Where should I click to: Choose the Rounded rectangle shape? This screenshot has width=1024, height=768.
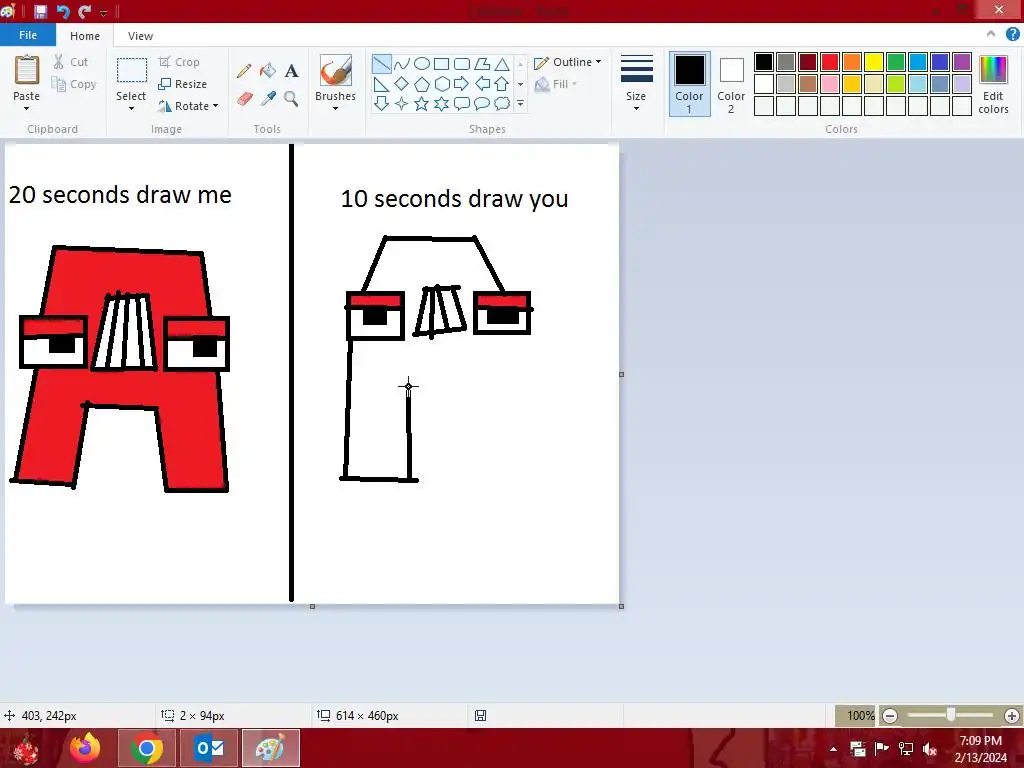pyautogui.click(x=462, y=63)
